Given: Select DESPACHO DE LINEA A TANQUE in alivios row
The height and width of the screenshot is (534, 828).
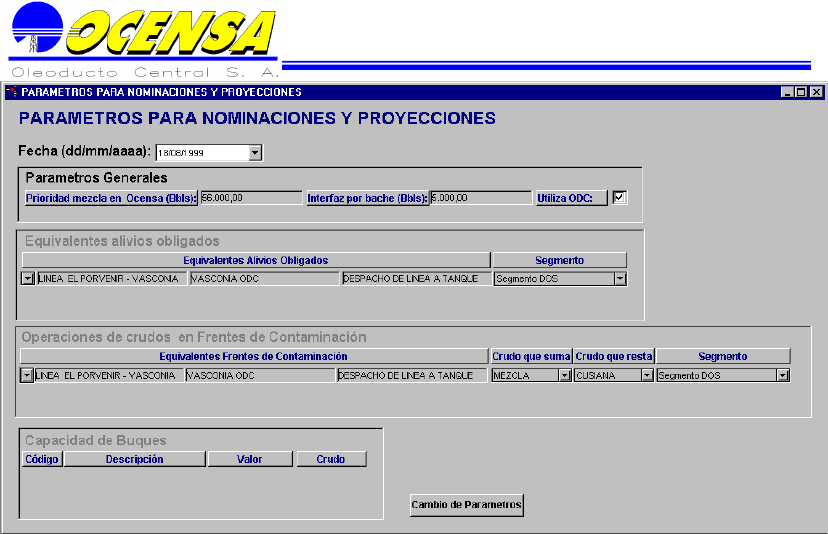Looking at the screenshot, I should tap(416, 278).
